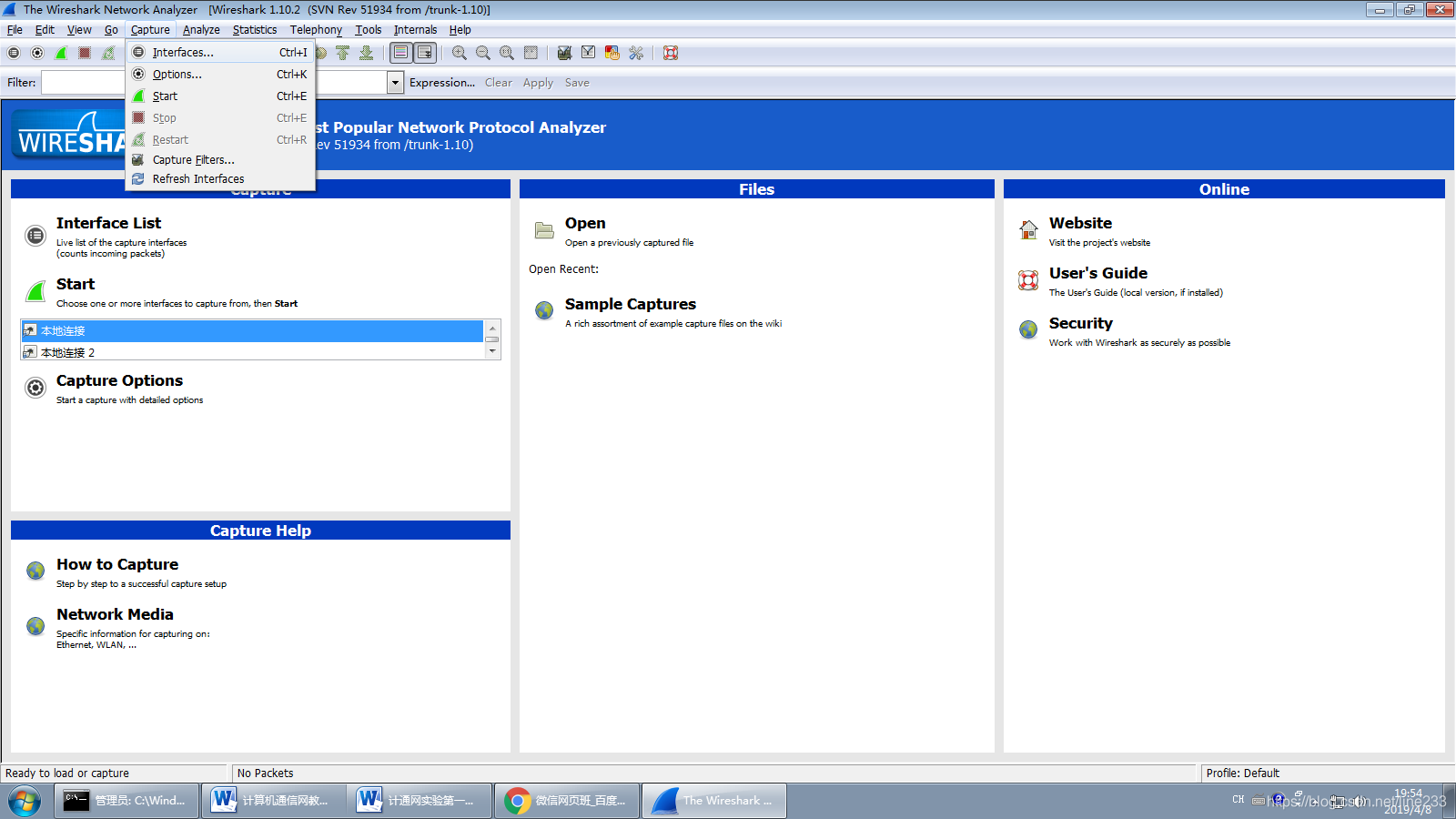
Task: Toggle Colorize packet list toolbar icon
Action: point(401,53)
